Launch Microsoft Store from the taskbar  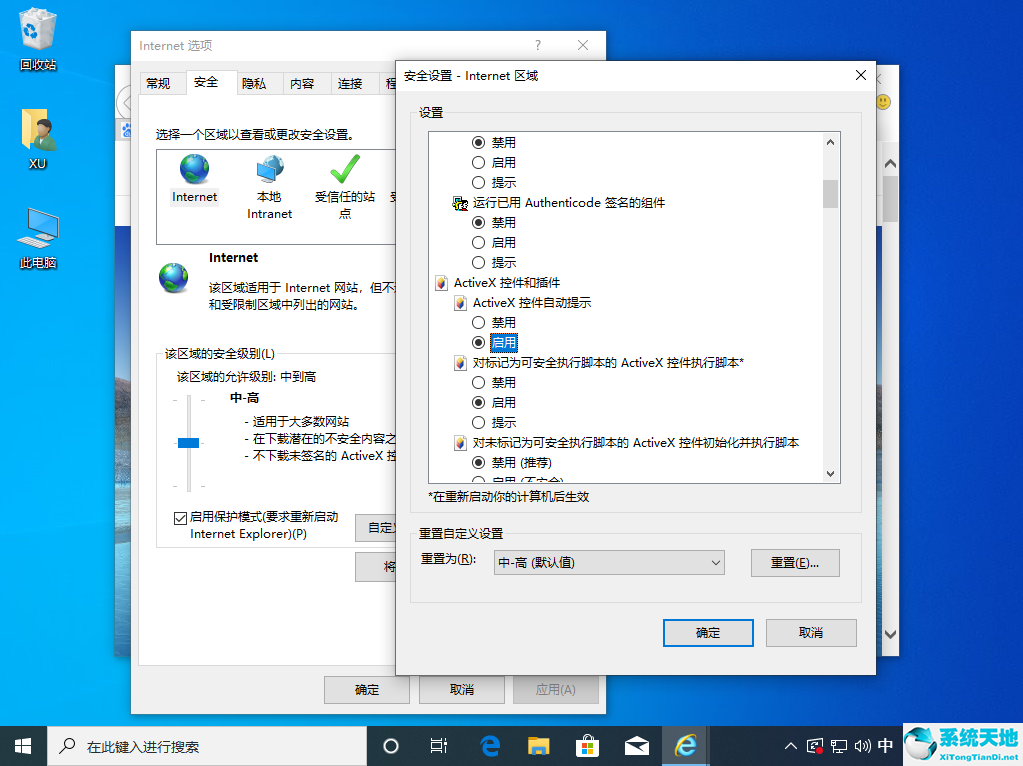(x=587, y=745)
